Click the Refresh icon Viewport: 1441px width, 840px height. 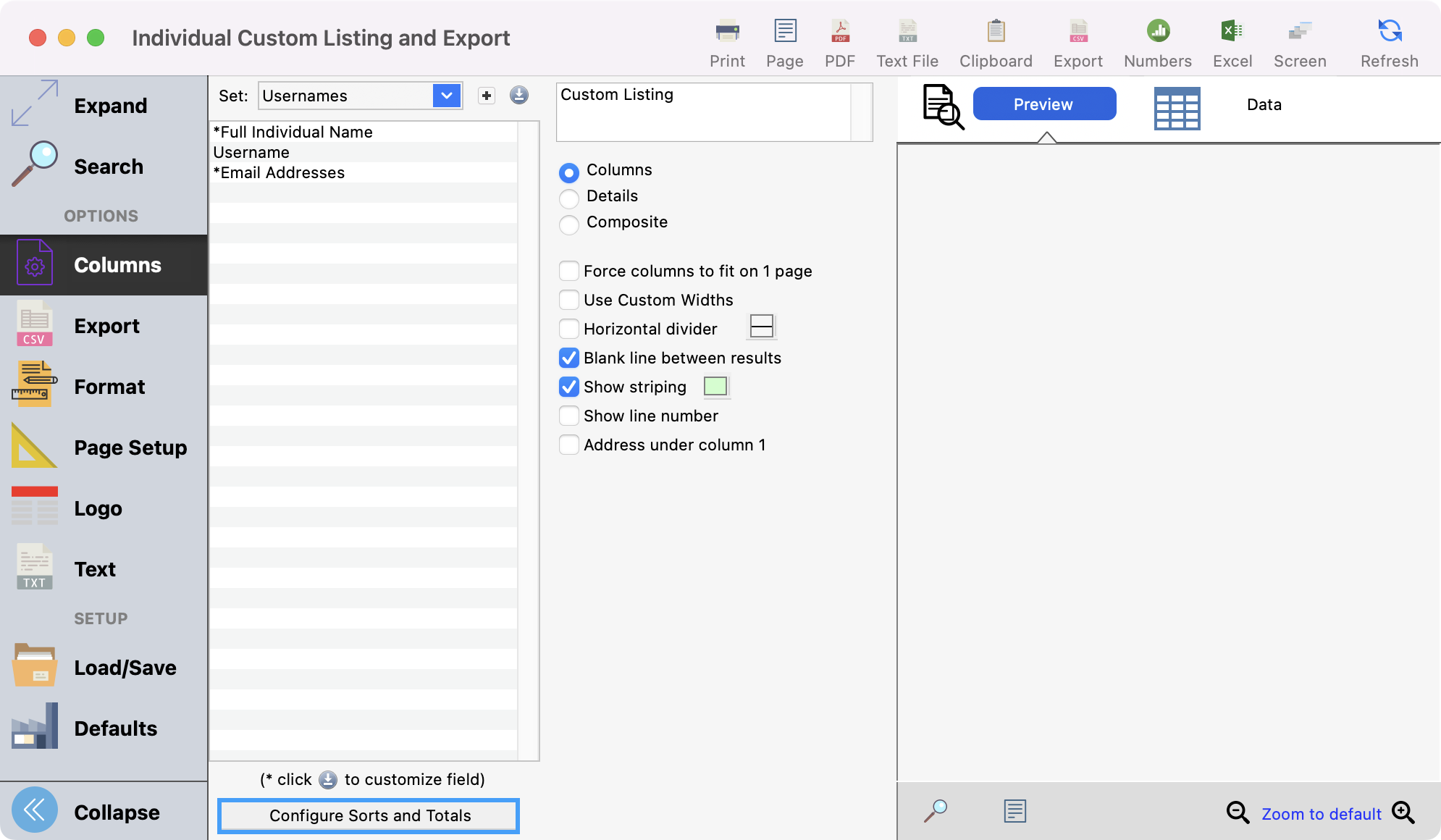pos(1389,32)
